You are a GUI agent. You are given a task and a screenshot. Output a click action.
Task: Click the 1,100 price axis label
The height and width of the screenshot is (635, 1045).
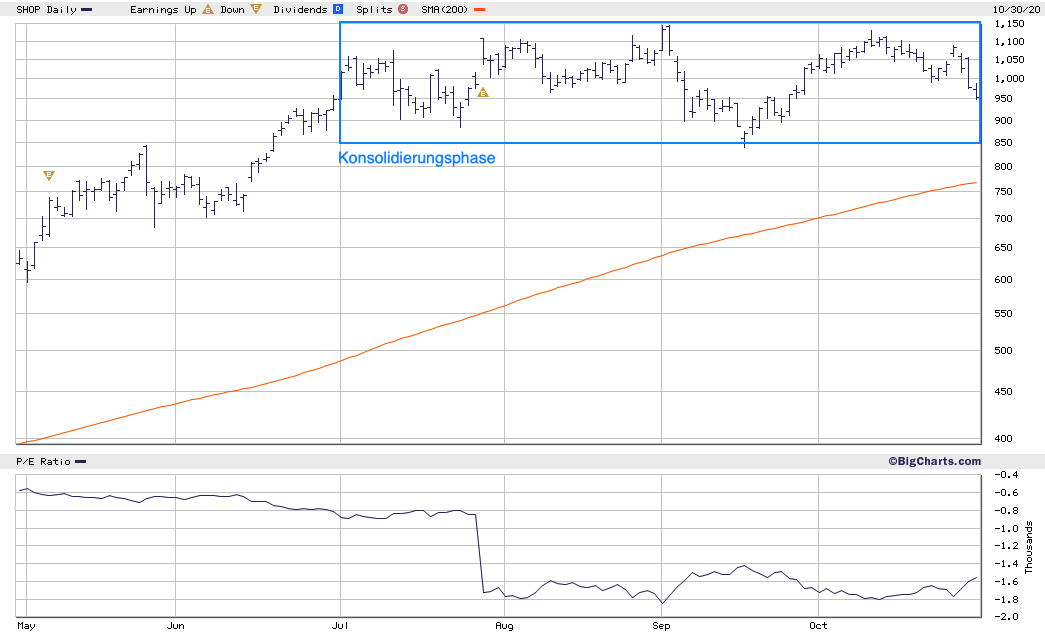point(1009,42)
